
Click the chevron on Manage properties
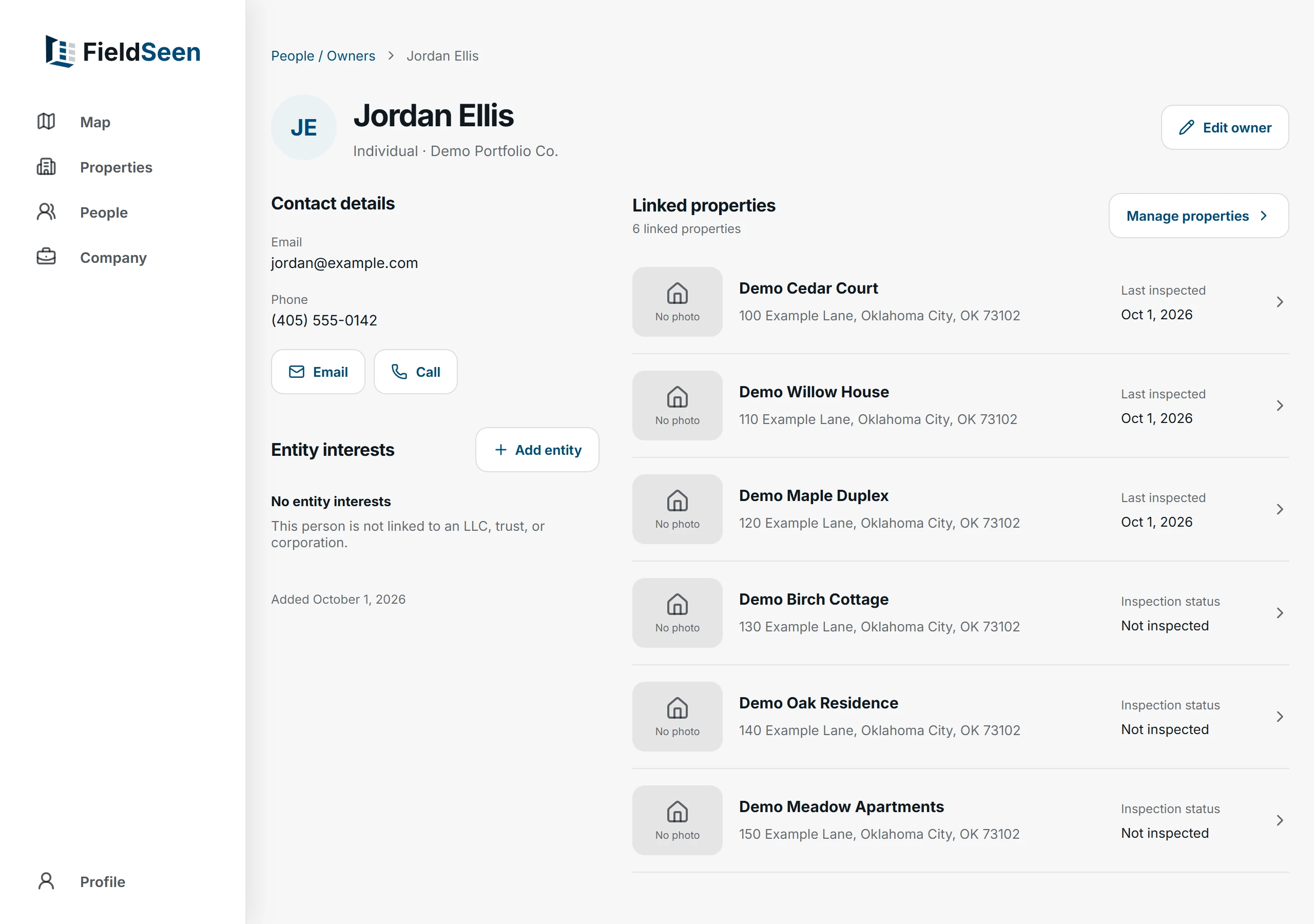1264,215
